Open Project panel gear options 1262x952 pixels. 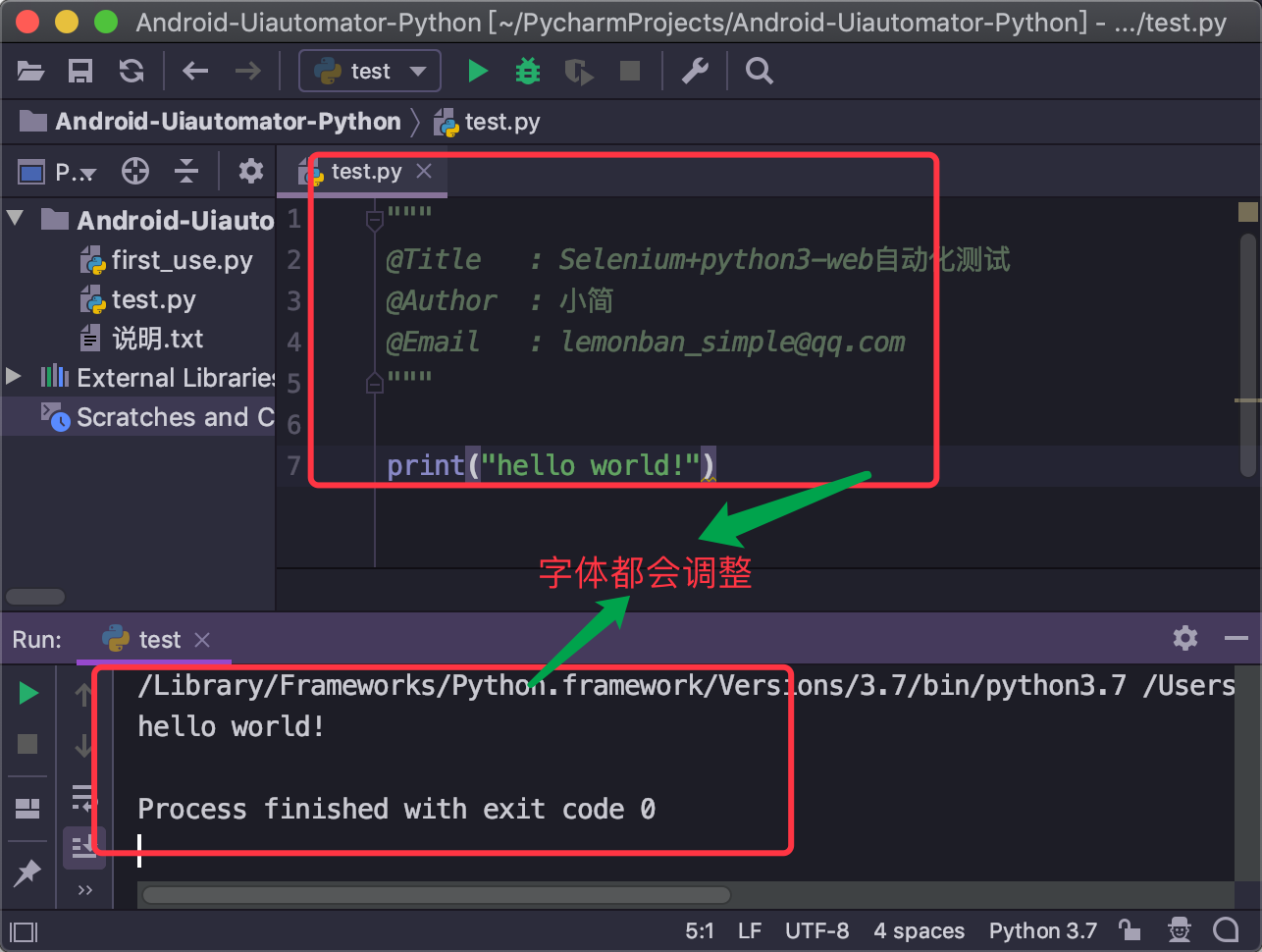point(251,172)
